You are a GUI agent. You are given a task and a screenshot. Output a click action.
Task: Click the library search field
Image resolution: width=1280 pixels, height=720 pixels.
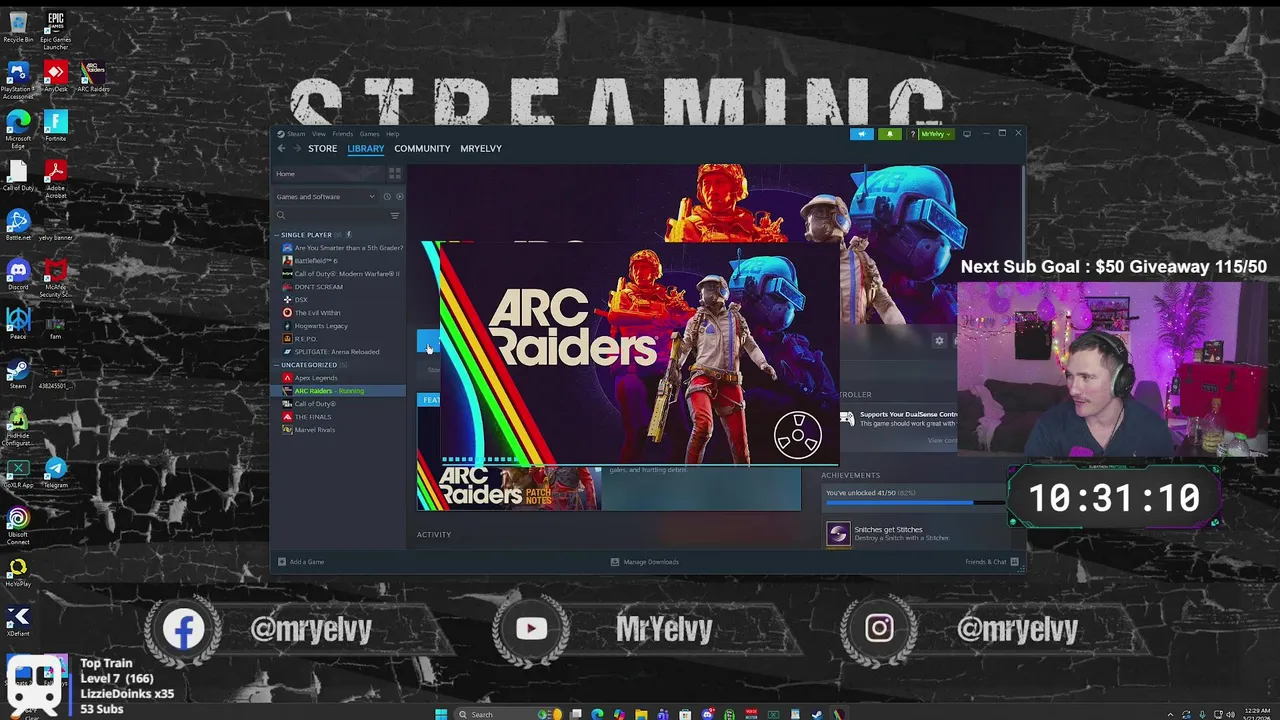coord(331,215)
